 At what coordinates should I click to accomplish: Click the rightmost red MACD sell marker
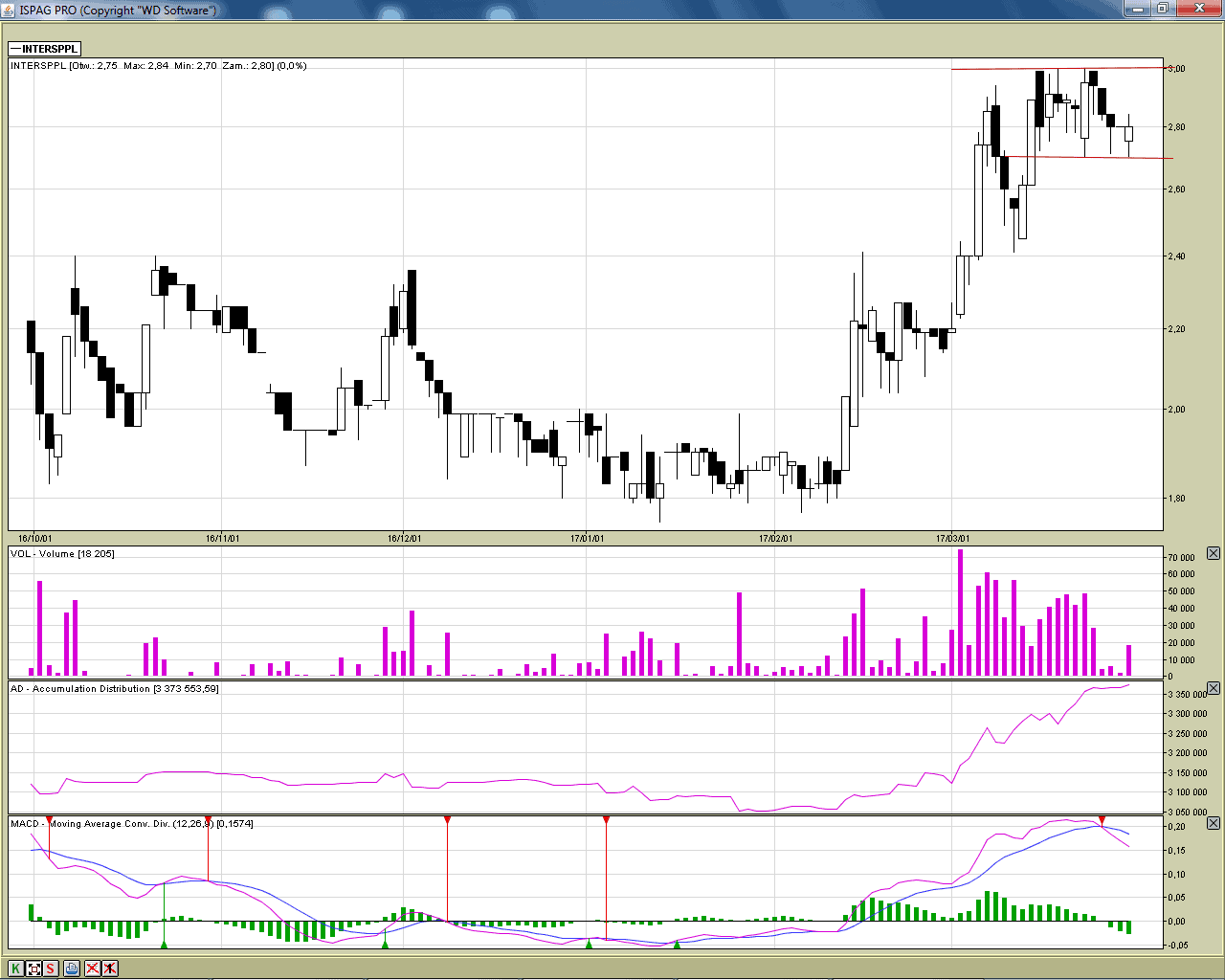1102,820
